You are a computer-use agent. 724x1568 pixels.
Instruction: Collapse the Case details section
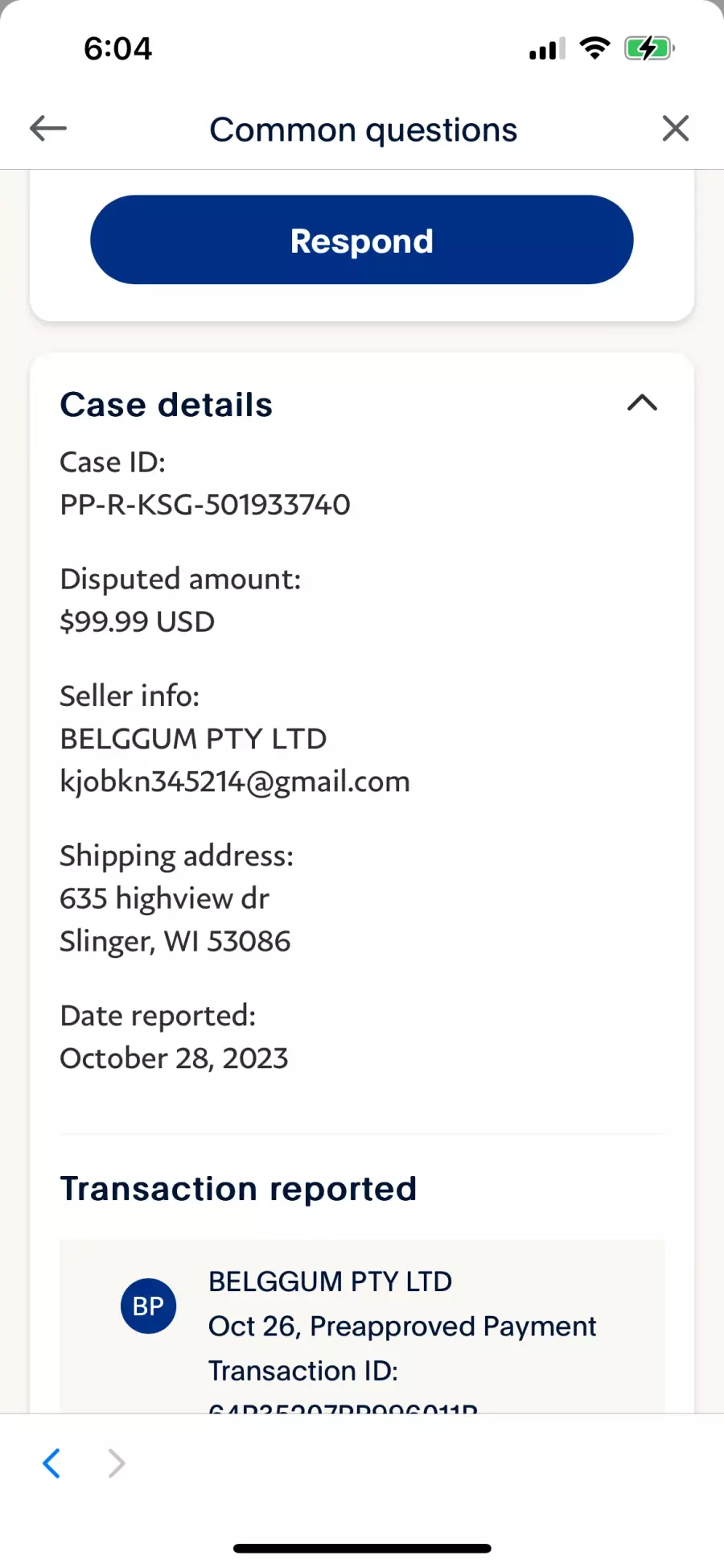pos(642,402)
